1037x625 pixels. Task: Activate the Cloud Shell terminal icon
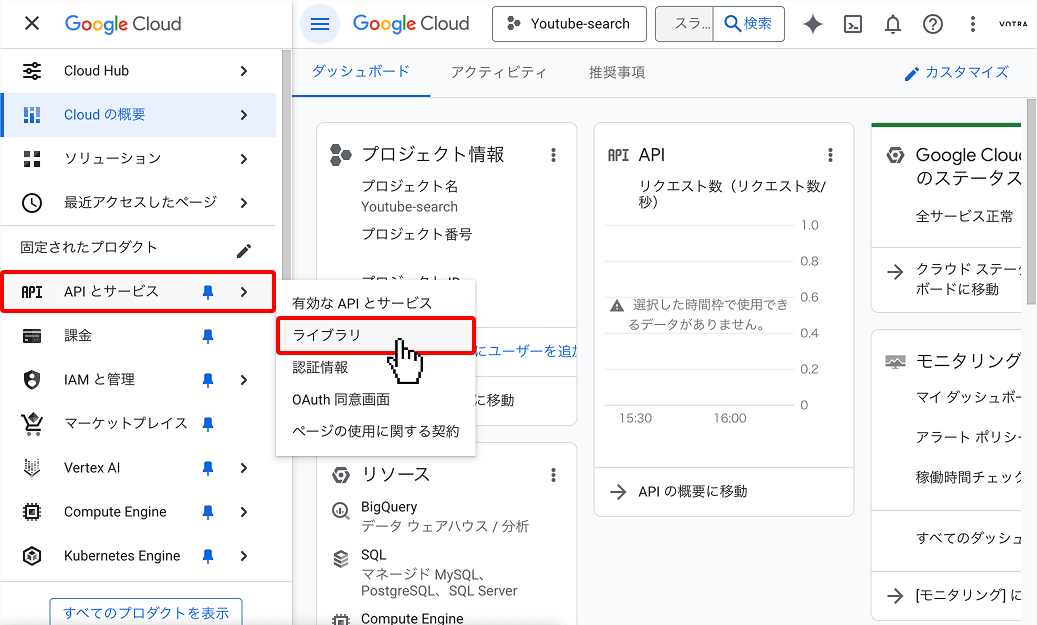(853, 24)
